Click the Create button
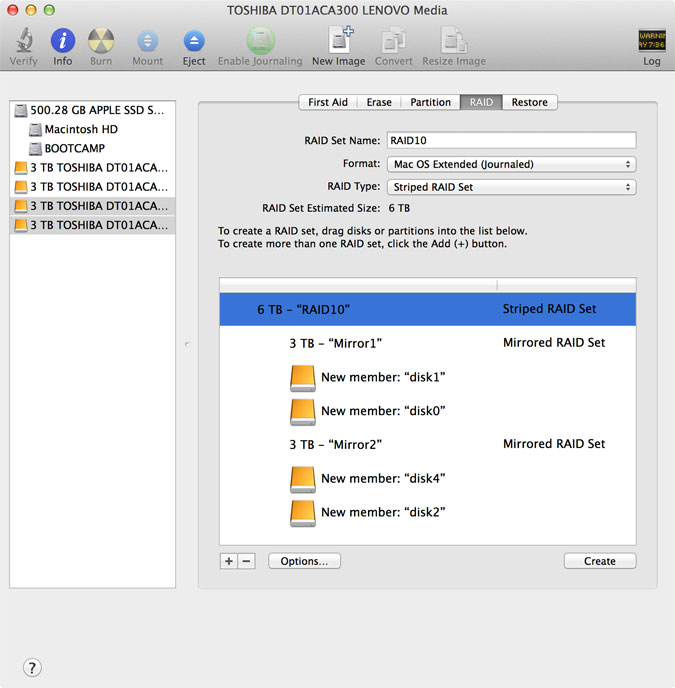 (600, 561)
